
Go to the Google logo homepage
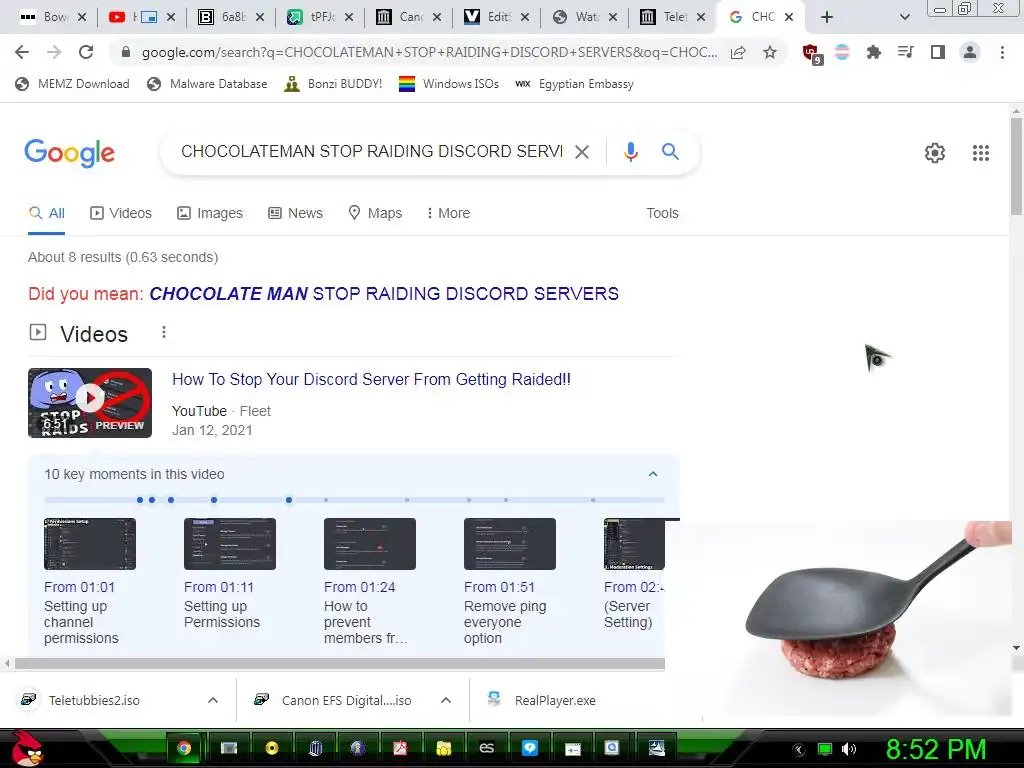tap(69, 153)
